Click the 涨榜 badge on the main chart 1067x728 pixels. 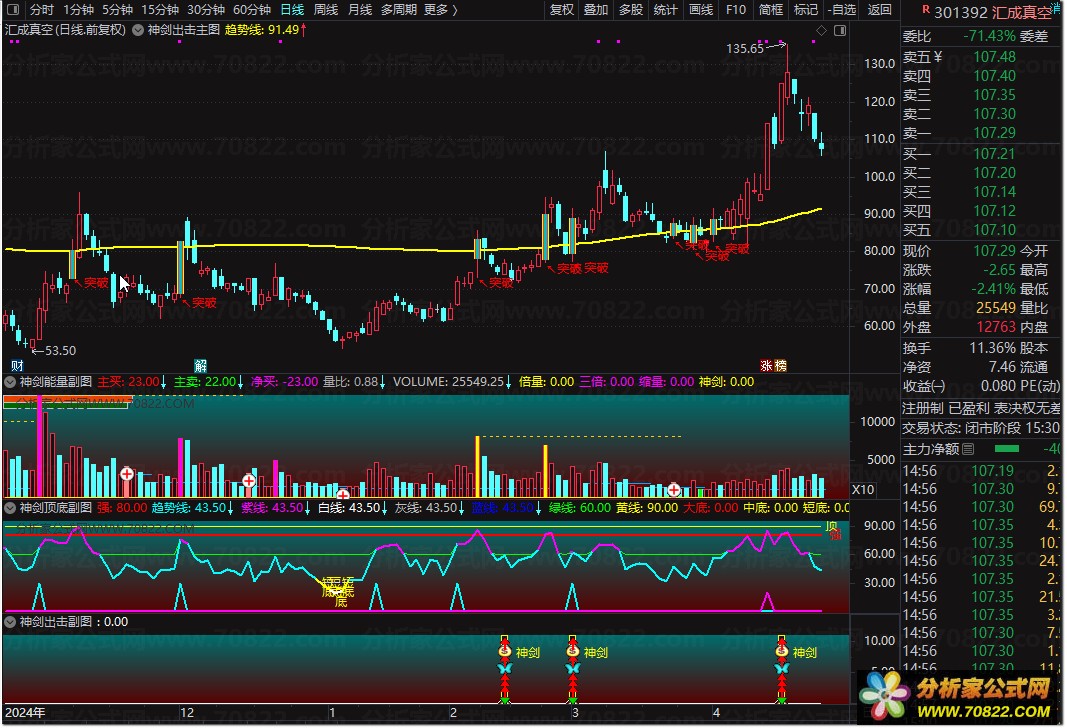click(774, 365)
